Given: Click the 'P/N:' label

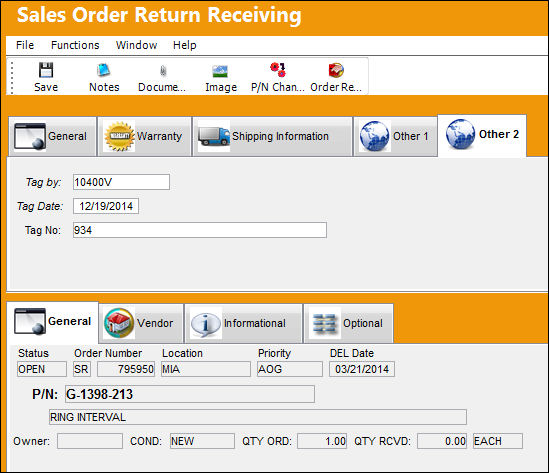Looking at the screenshot, I should 45,394.
